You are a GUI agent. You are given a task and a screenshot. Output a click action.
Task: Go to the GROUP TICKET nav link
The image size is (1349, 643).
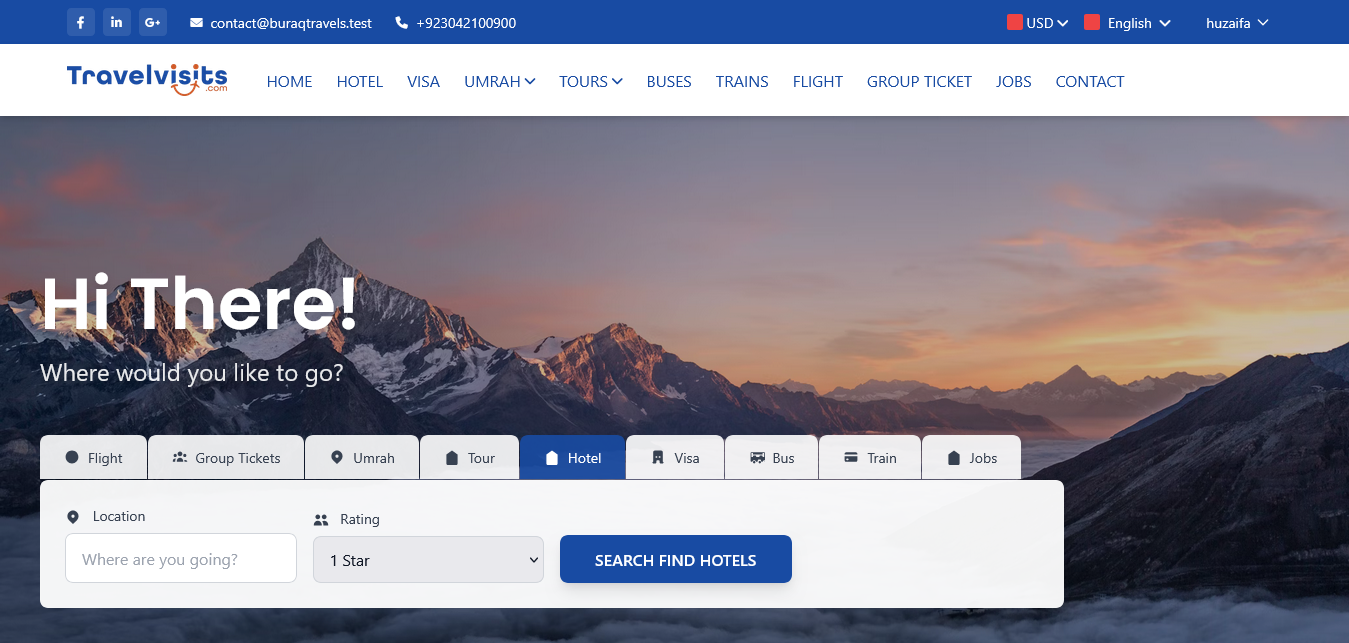click(919, 82)
